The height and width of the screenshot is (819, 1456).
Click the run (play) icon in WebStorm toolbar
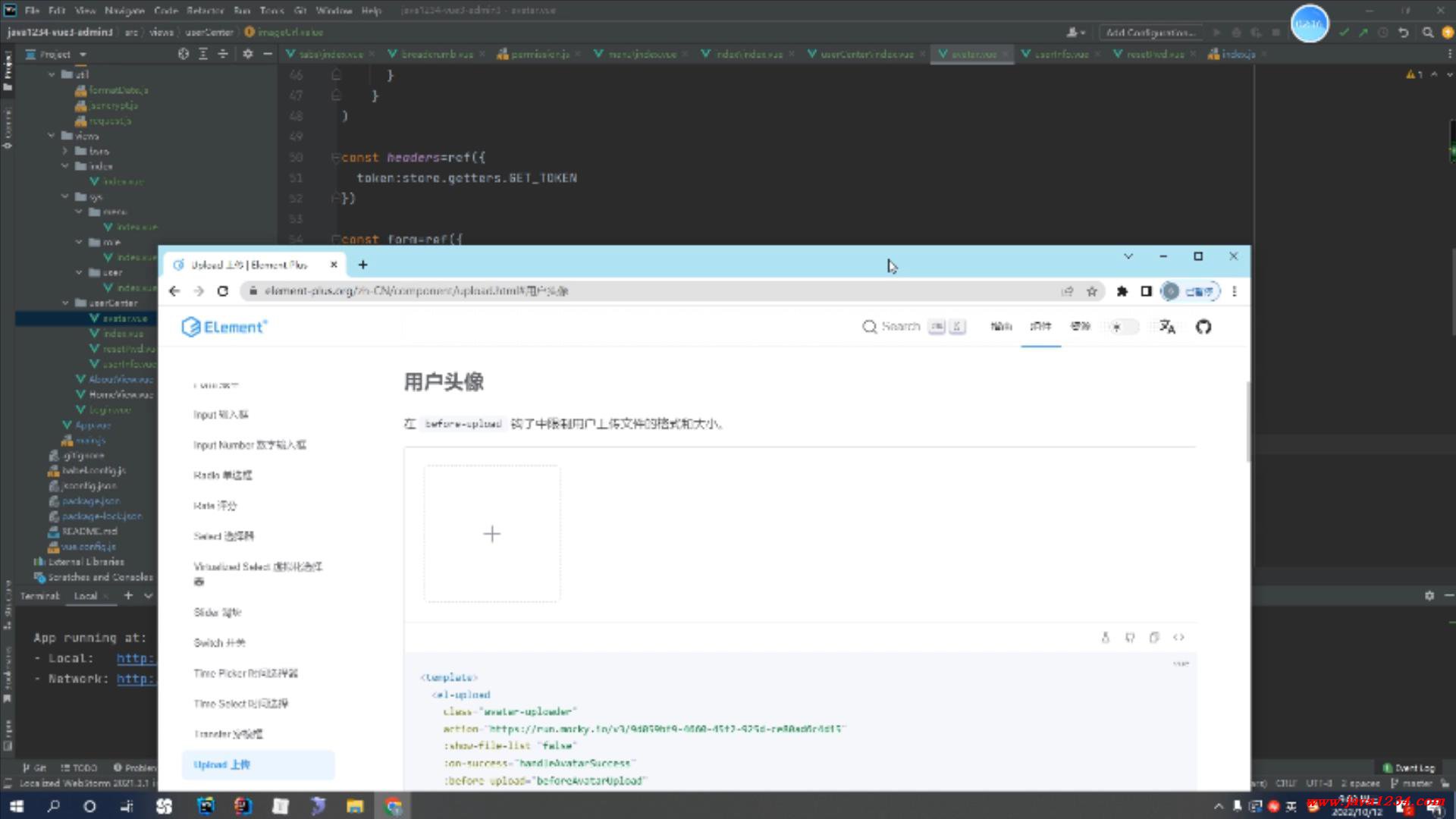pos(1217,33)
